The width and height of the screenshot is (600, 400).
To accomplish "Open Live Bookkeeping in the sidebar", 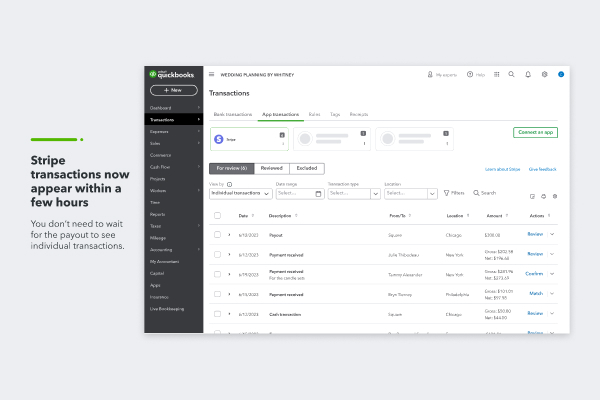I will click(x=167, y=309).
